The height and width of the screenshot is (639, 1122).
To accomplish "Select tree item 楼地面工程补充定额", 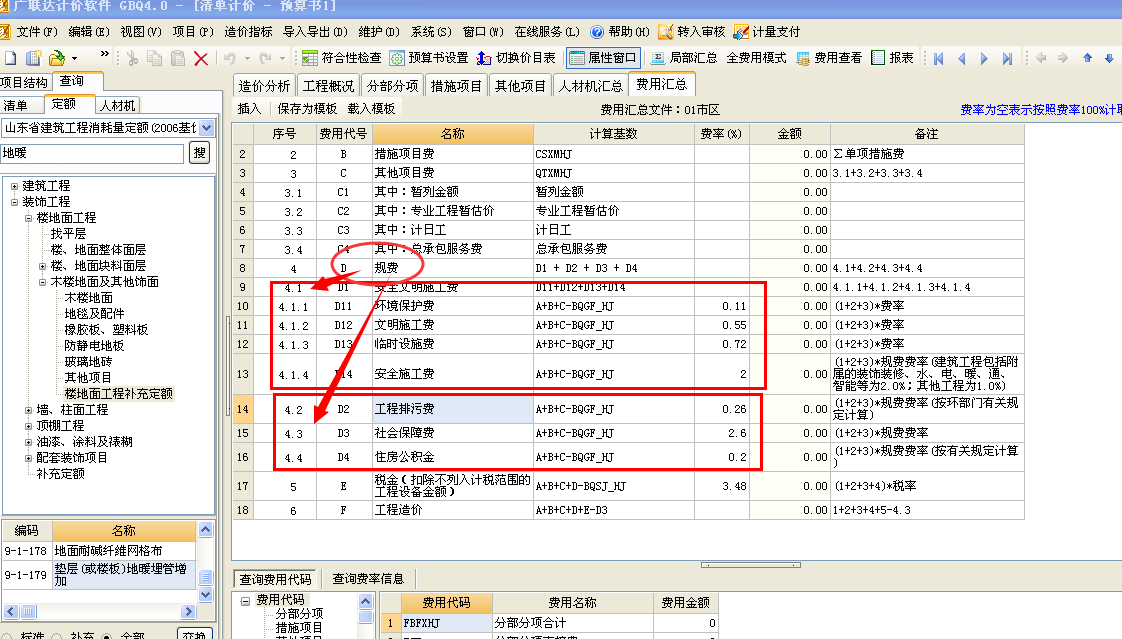I will pyautogui.click(x=118, y=394).
